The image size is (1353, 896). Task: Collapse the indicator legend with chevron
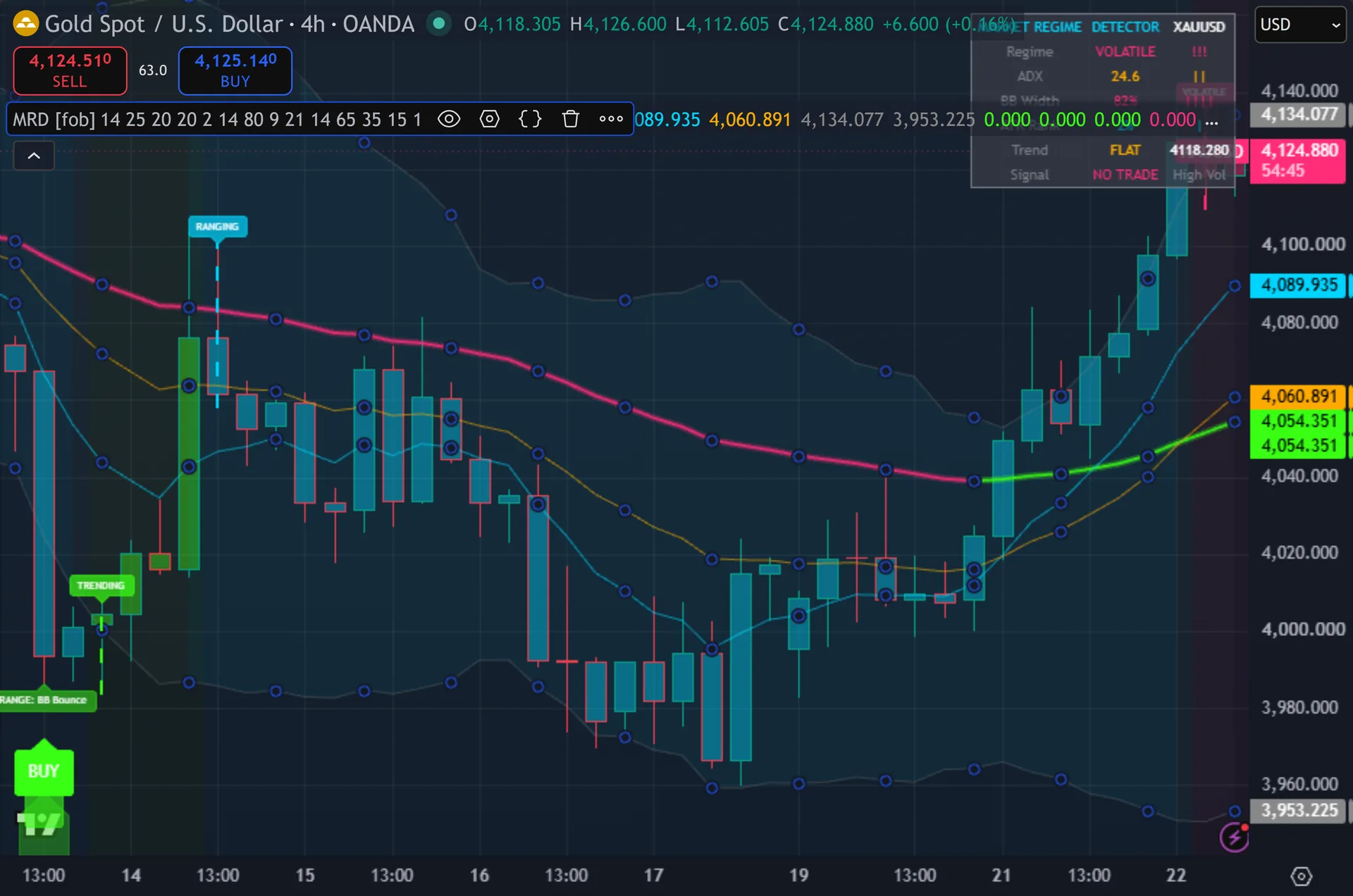pyautogui.click(x=34, y=156)
